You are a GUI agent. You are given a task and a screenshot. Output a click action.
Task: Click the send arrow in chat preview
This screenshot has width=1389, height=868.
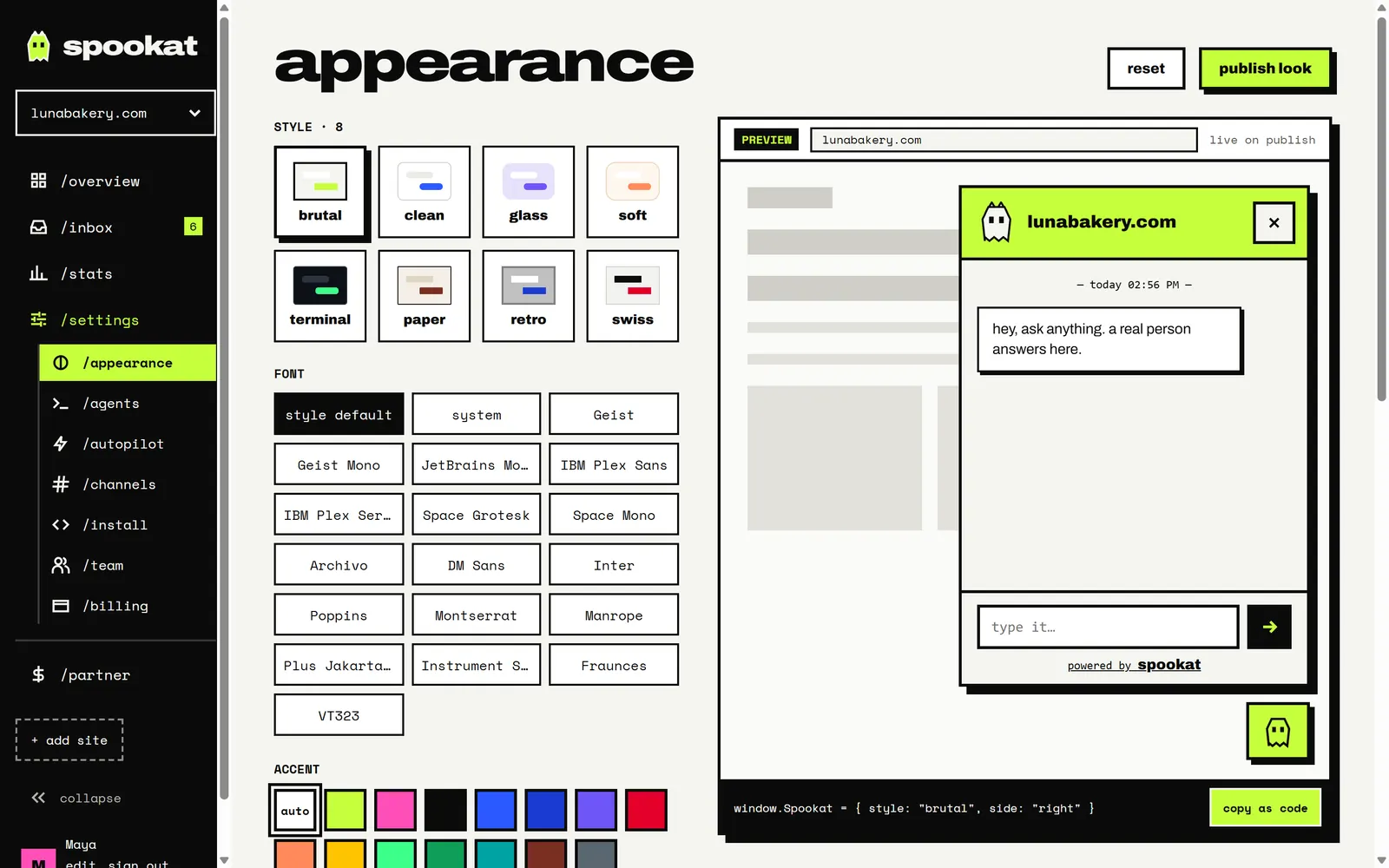point(1269,627)
